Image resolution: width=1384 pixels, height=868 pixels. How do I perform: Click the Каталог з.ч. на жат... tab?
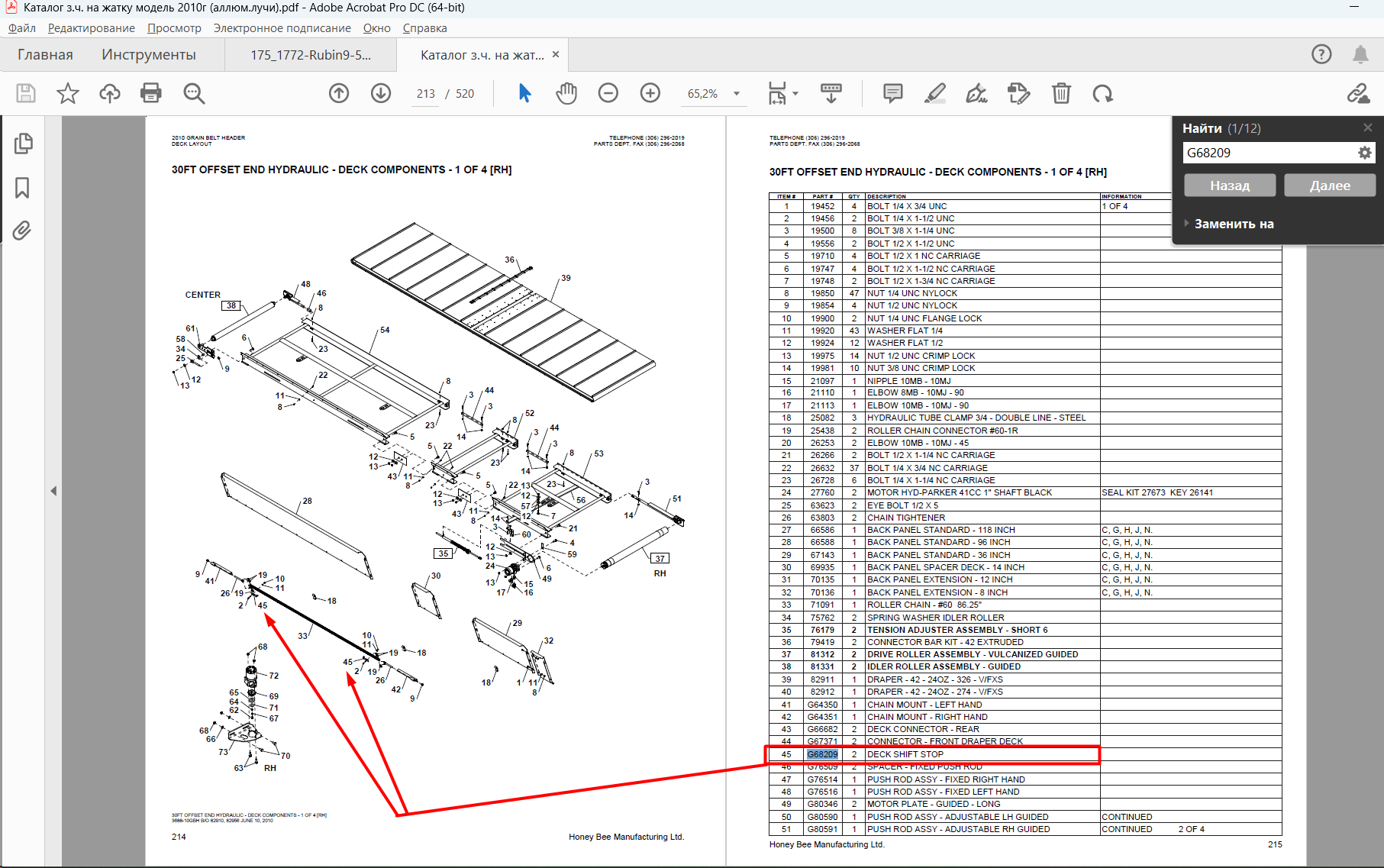pos(482,55)
